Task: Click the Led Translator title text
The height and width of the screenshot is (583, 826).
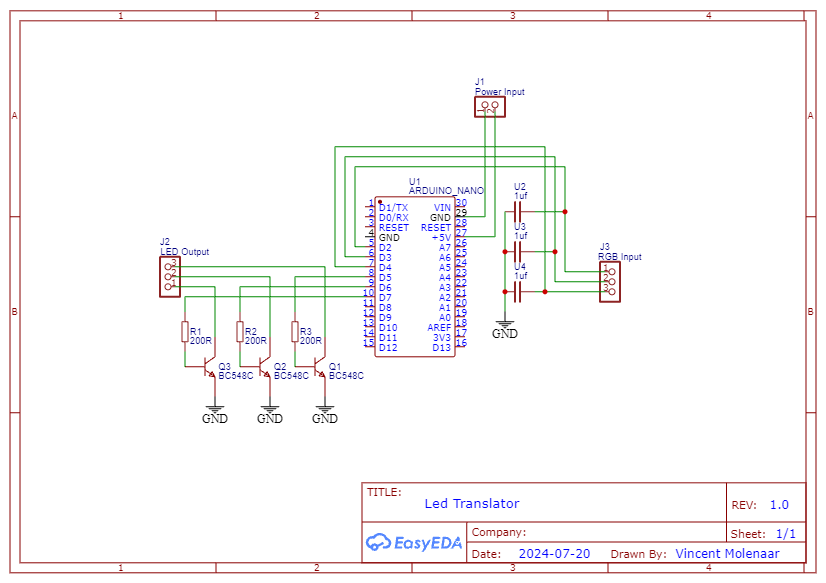Action: coord(472,503)
